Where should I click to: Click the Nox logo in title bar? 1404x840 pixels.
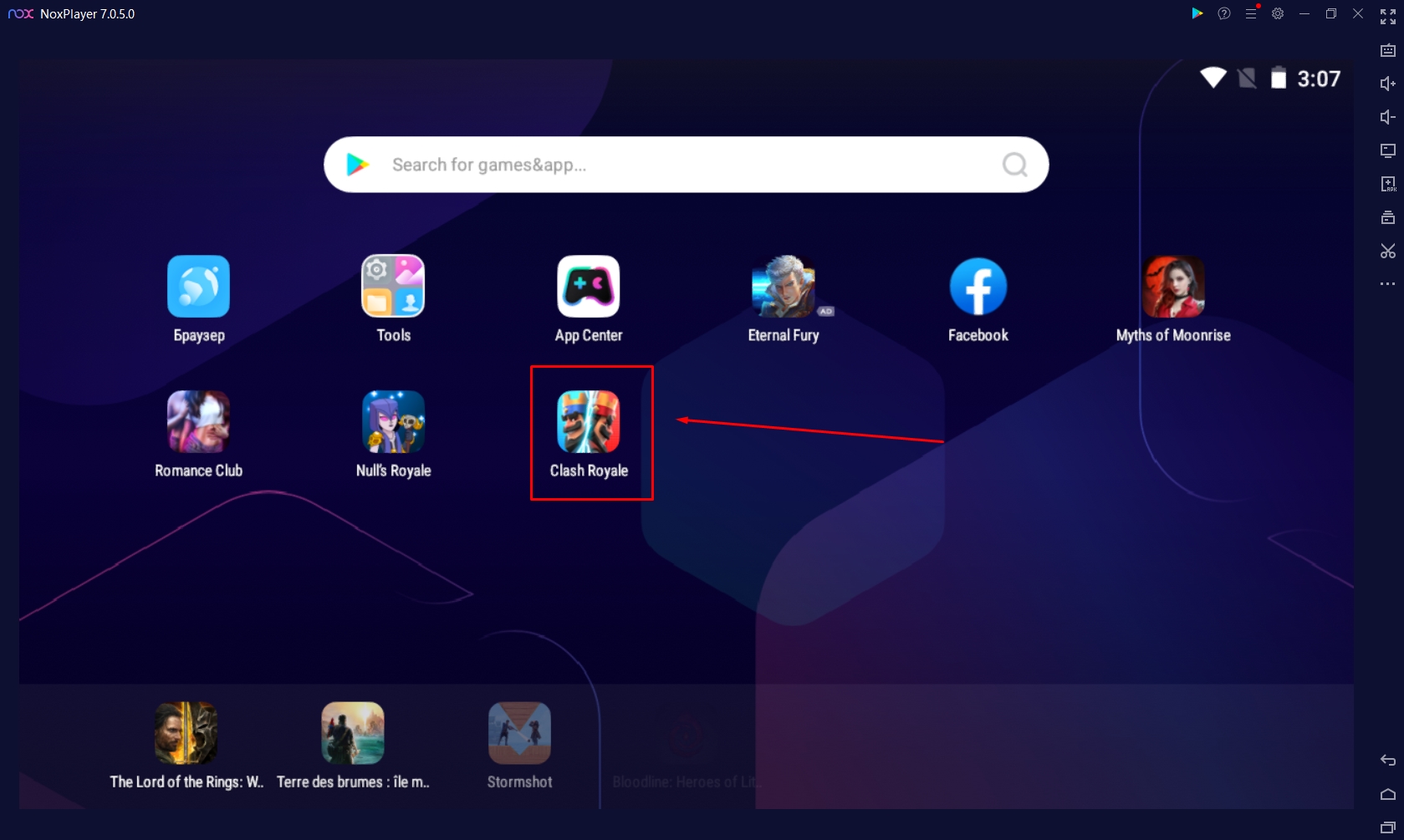point(21,13)
